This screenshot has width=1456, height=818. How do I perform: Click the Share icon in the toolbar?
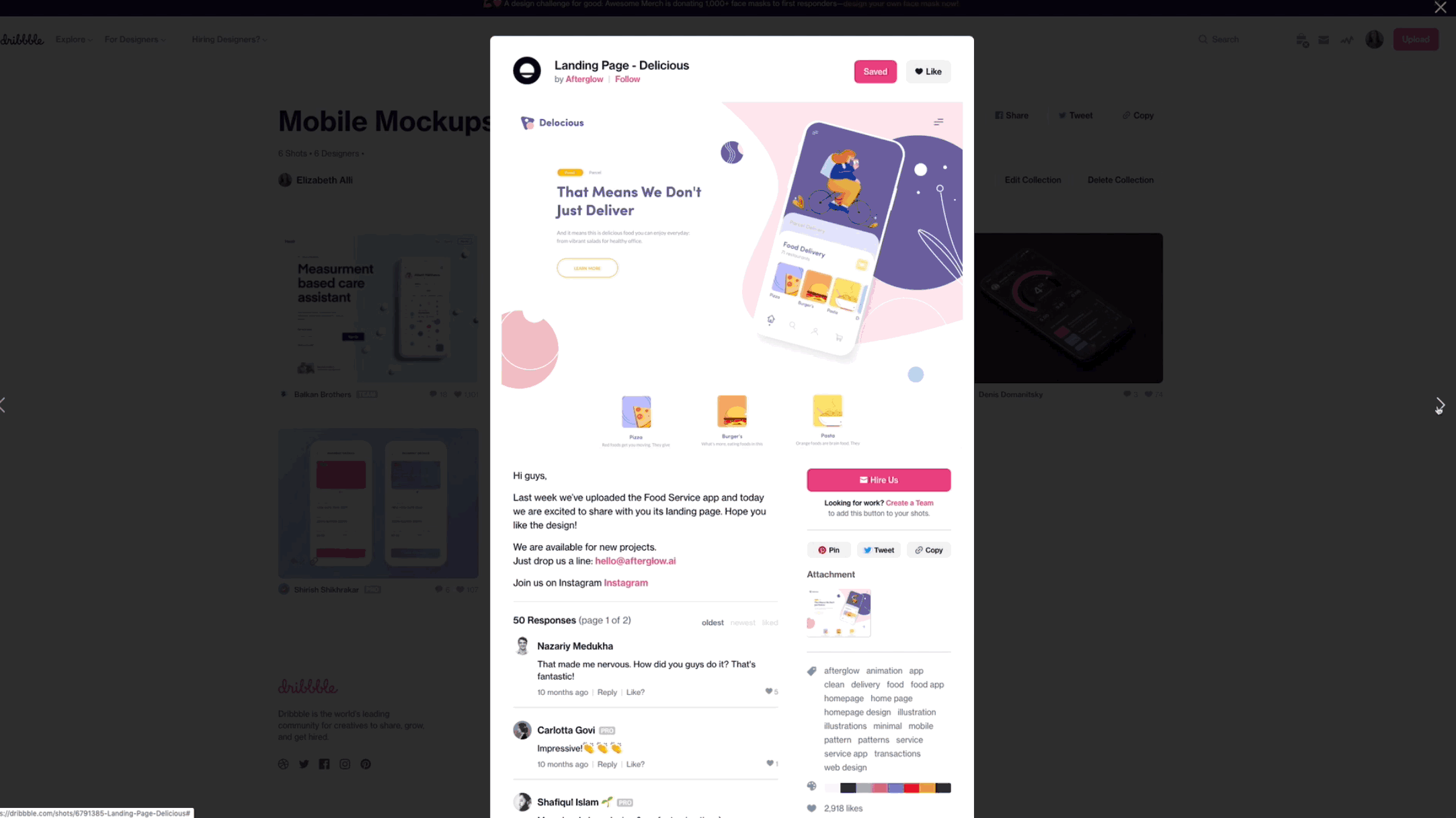(x=1011, y=115)
